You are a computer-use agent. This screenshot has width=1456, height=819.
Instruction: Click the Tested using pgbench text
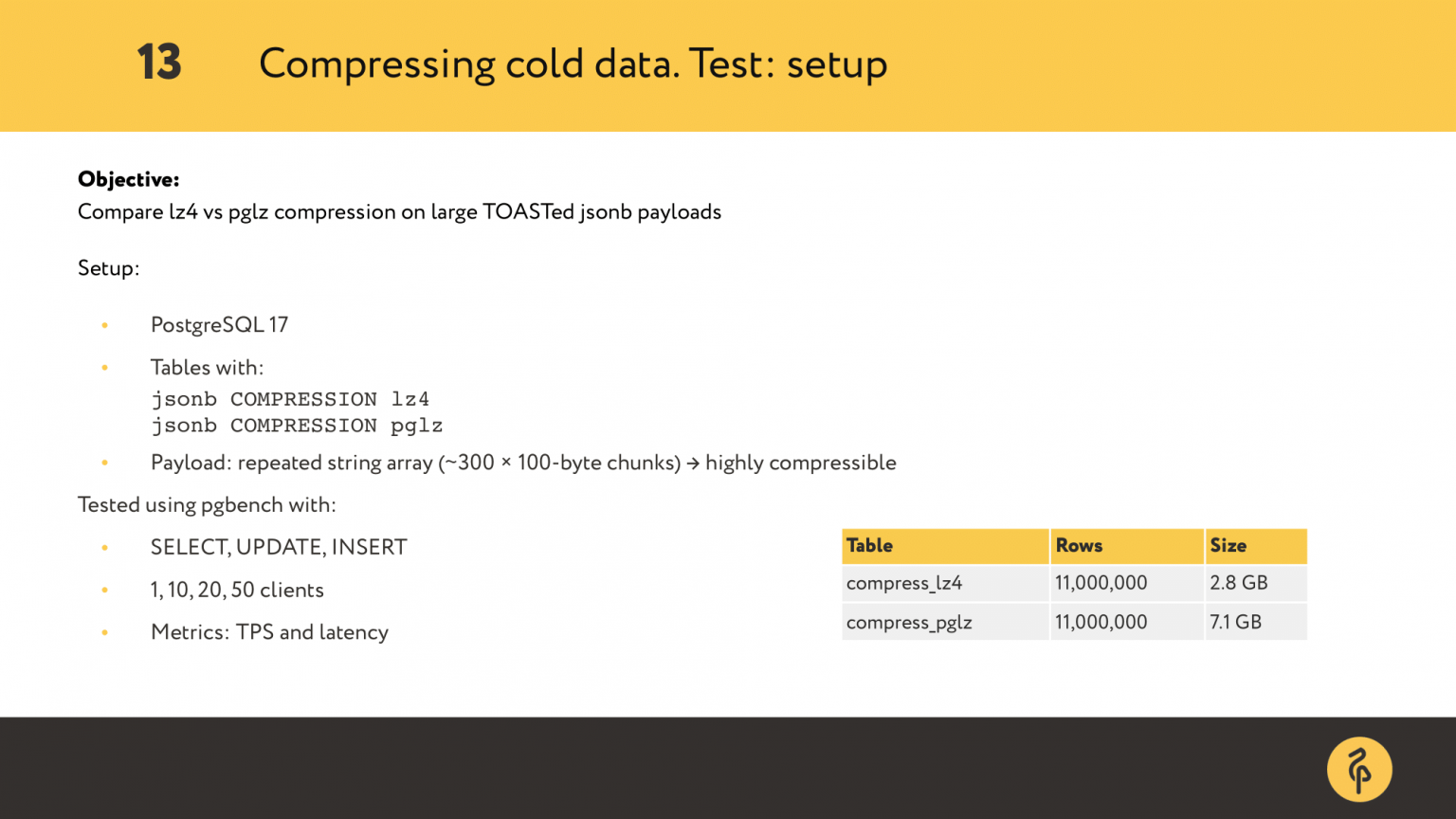tap(207, 505)
